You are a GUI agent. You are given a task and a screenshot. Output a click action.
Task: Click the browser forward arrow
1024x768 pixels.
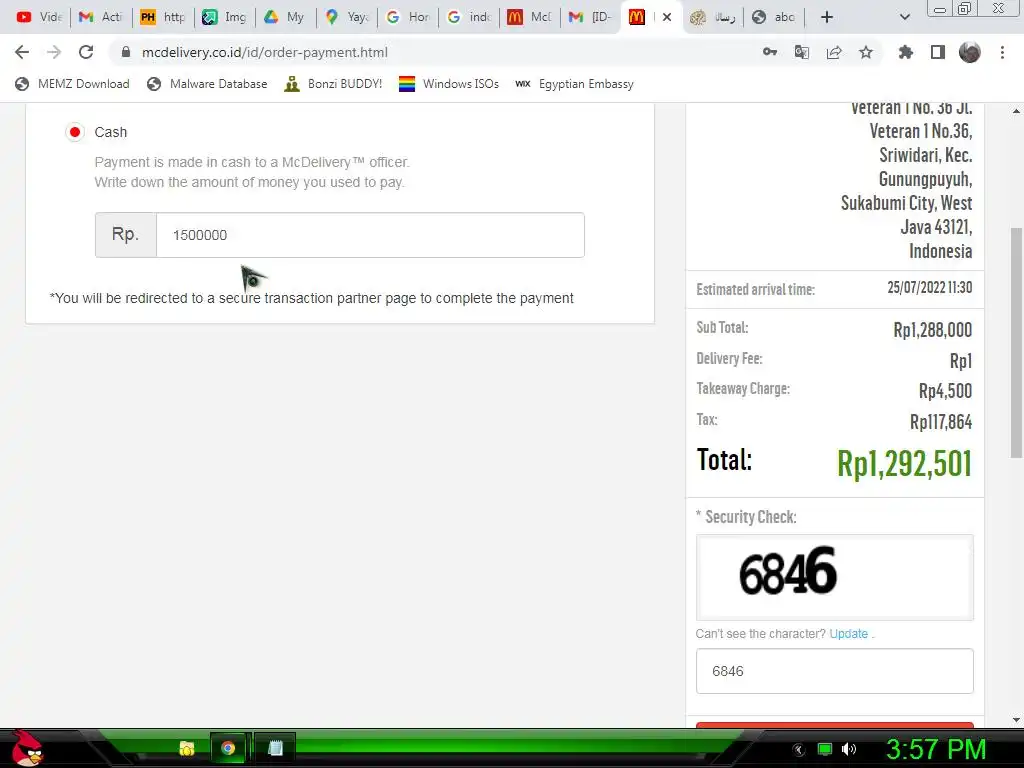tap(54, 52)
